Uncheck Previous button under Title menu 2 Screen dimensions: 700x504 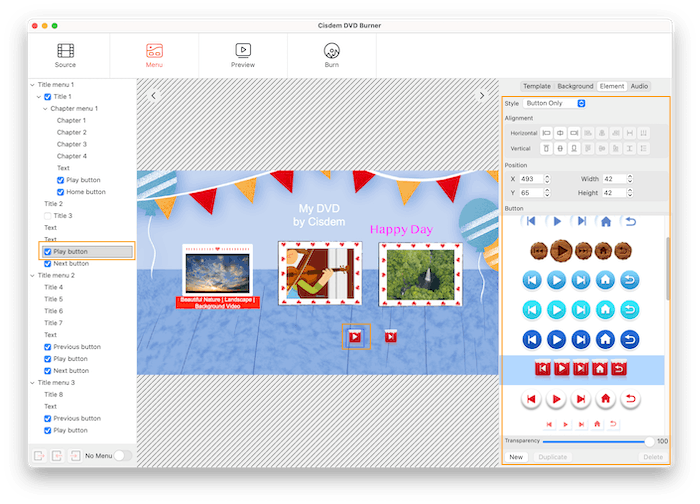click(47, 347)
